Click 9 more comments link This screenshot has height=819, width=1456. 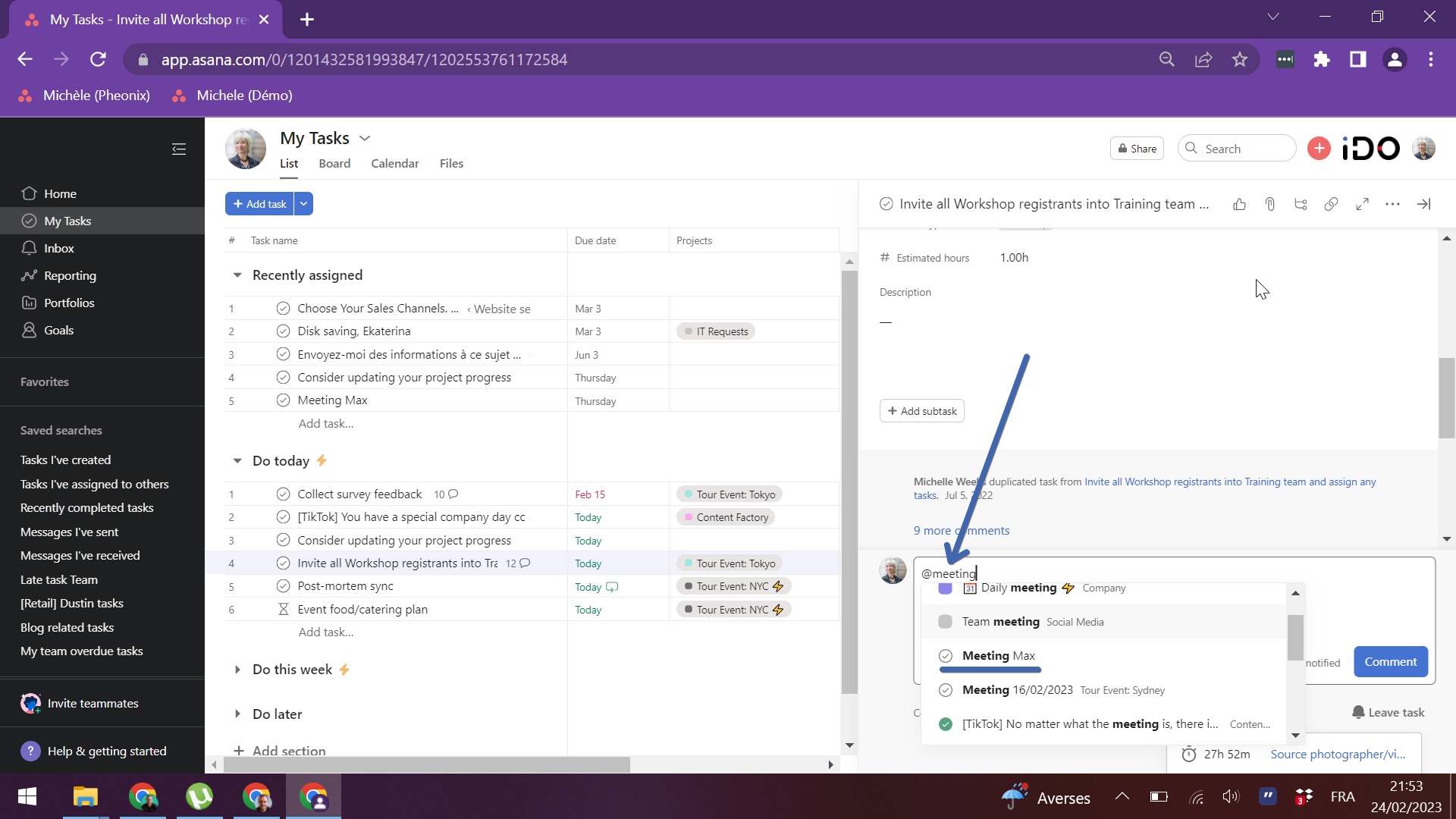click(x=961, y=530)
